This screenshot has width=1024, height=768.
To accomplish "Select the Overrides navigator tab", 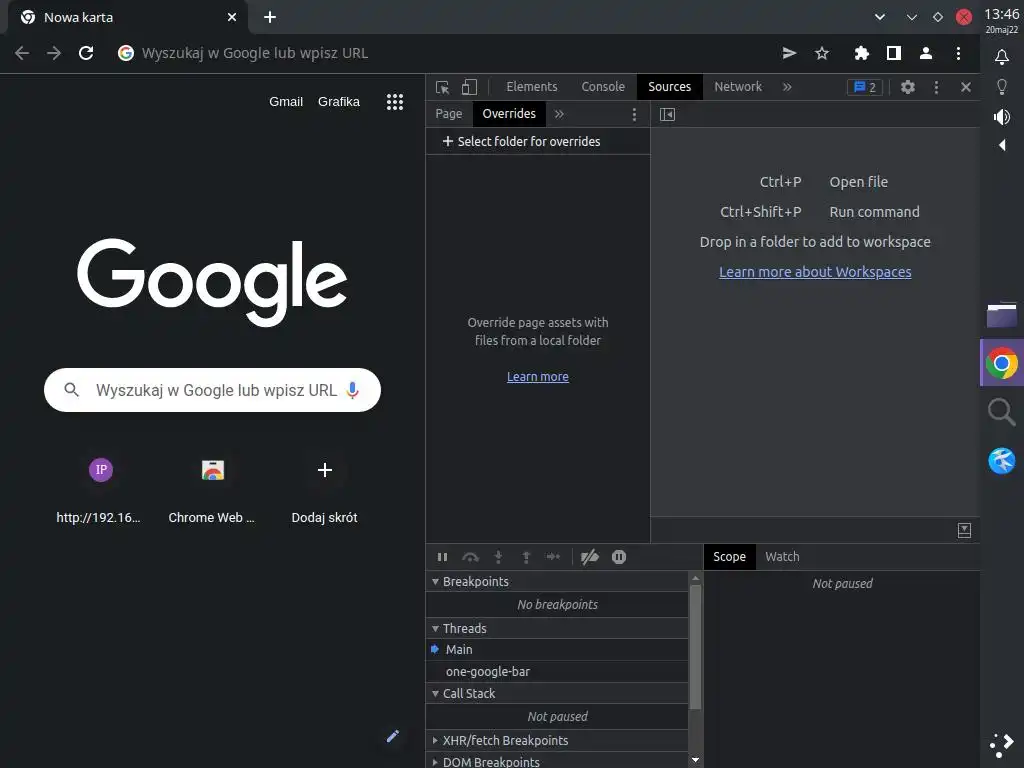I will coord(509,114).
